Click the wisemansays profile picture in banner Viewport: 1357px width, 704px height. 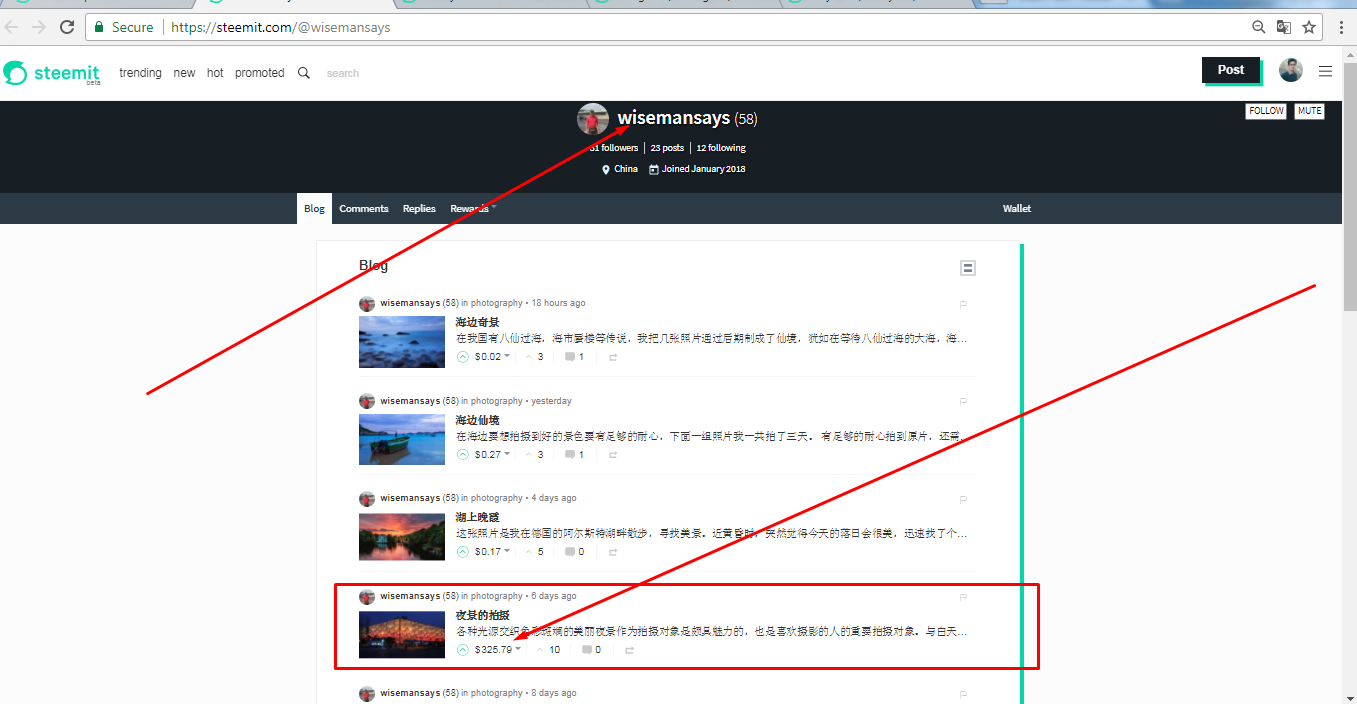point(593,119)
